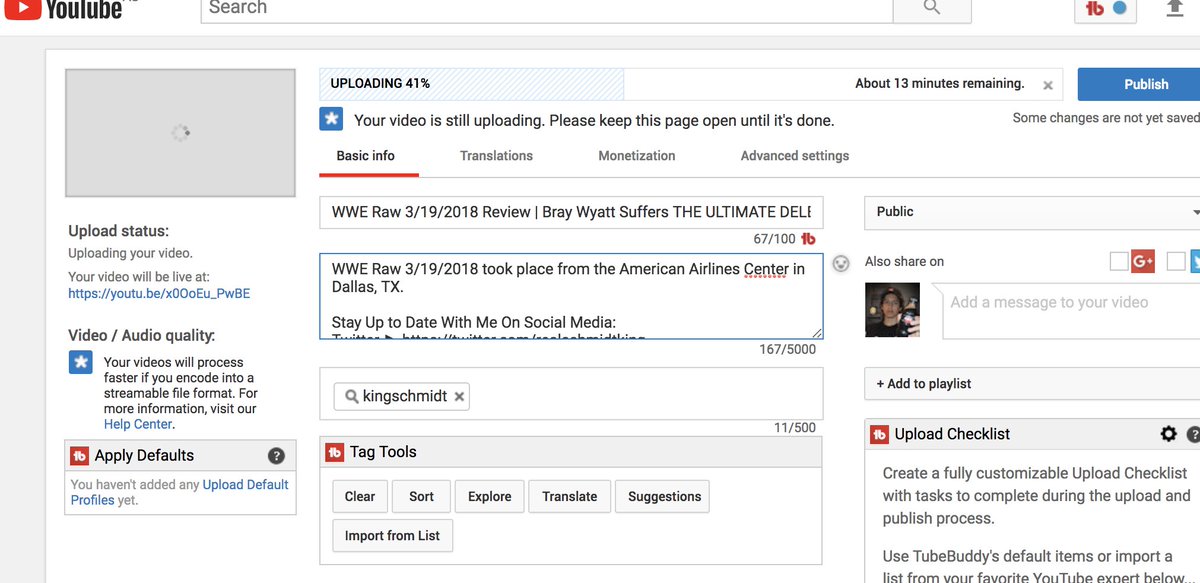Open the Advanced settings tab
Viewport: 1200px width, 583px height.
795,156
